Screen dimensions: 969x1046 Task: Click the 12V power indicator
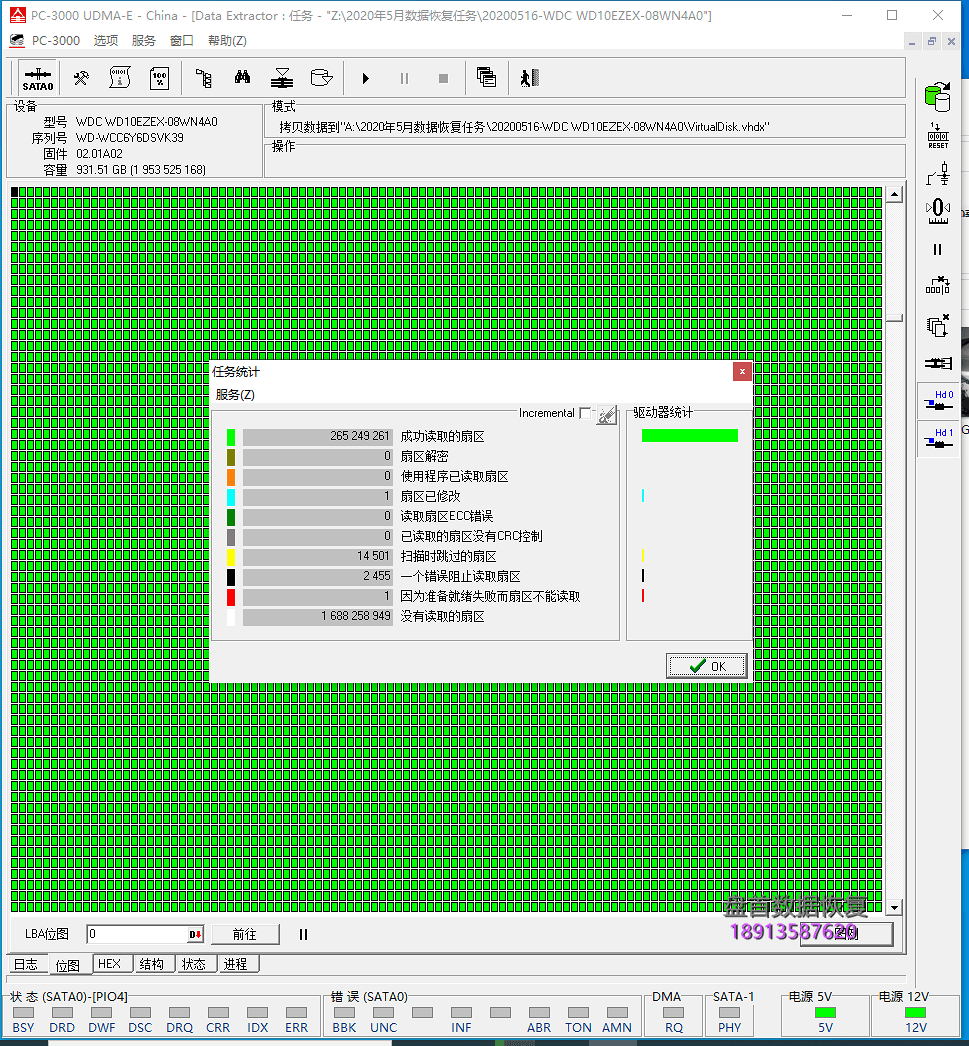pyautogui.click(x=916, y=1012)
